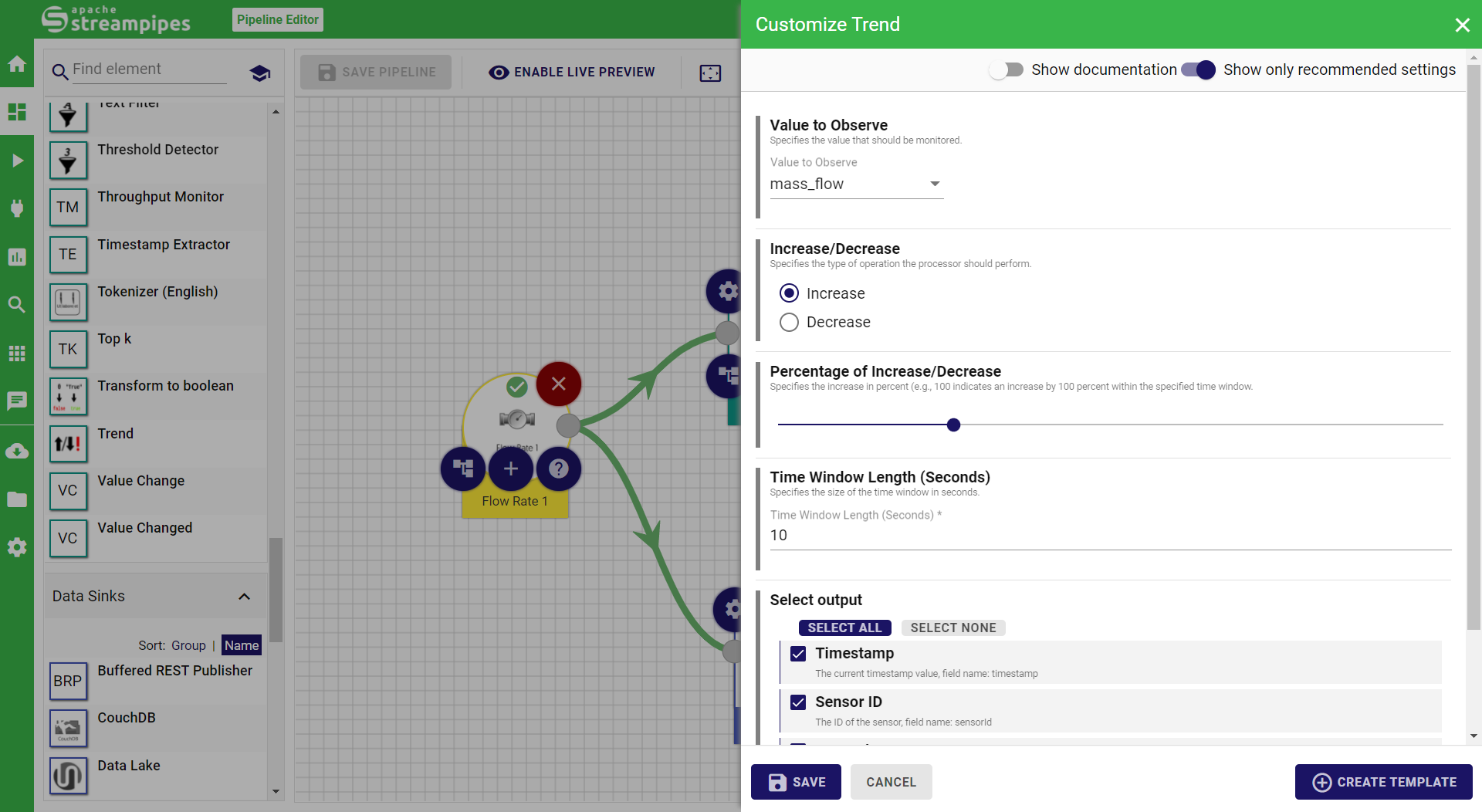The height and width of the screenshot is (812, 1482).
Task: Open the Value to Observe dropdown
Action: click(x=856, y=184)
